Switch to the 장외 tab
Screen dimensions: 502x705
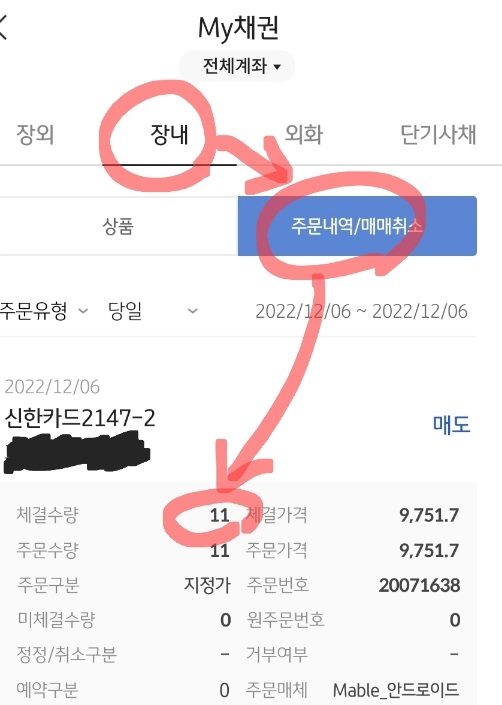pyautogui.click(x=35, y=134)
